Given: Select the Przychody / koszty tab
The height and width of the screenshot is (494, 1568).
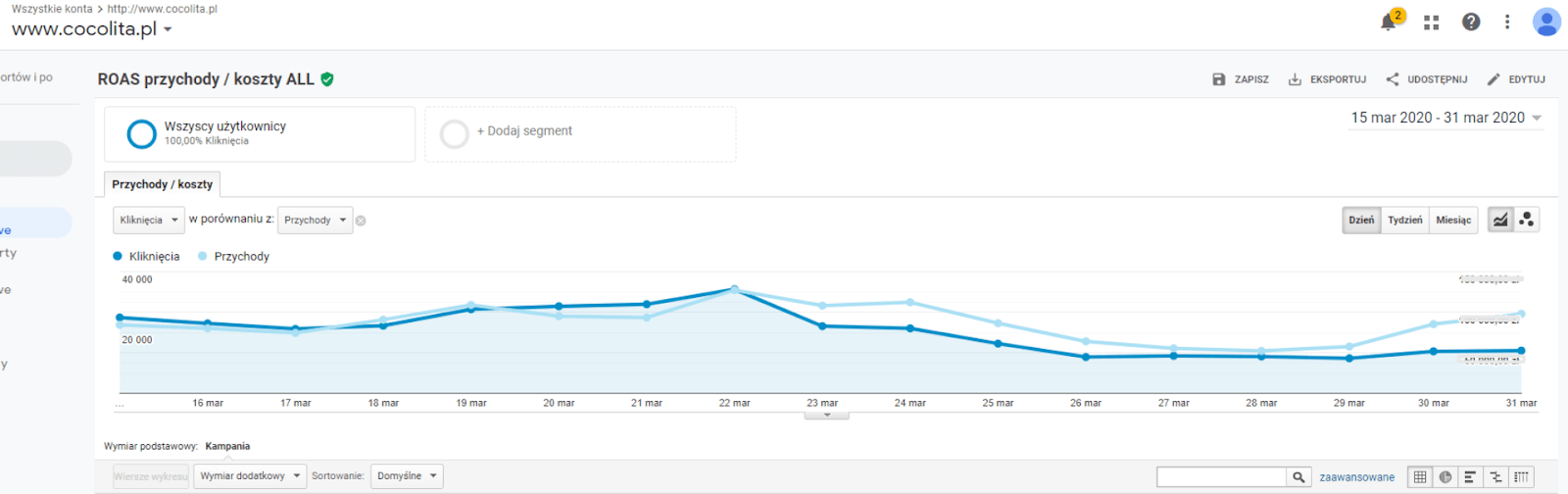Looking at the screenshot, I should 162,184.
